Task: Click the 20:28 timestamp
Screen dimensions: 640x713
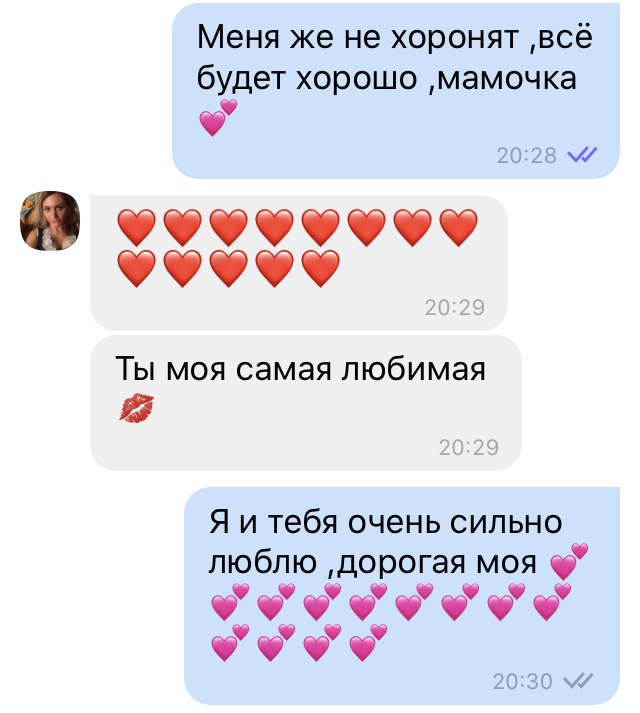Action: [526, 156]
